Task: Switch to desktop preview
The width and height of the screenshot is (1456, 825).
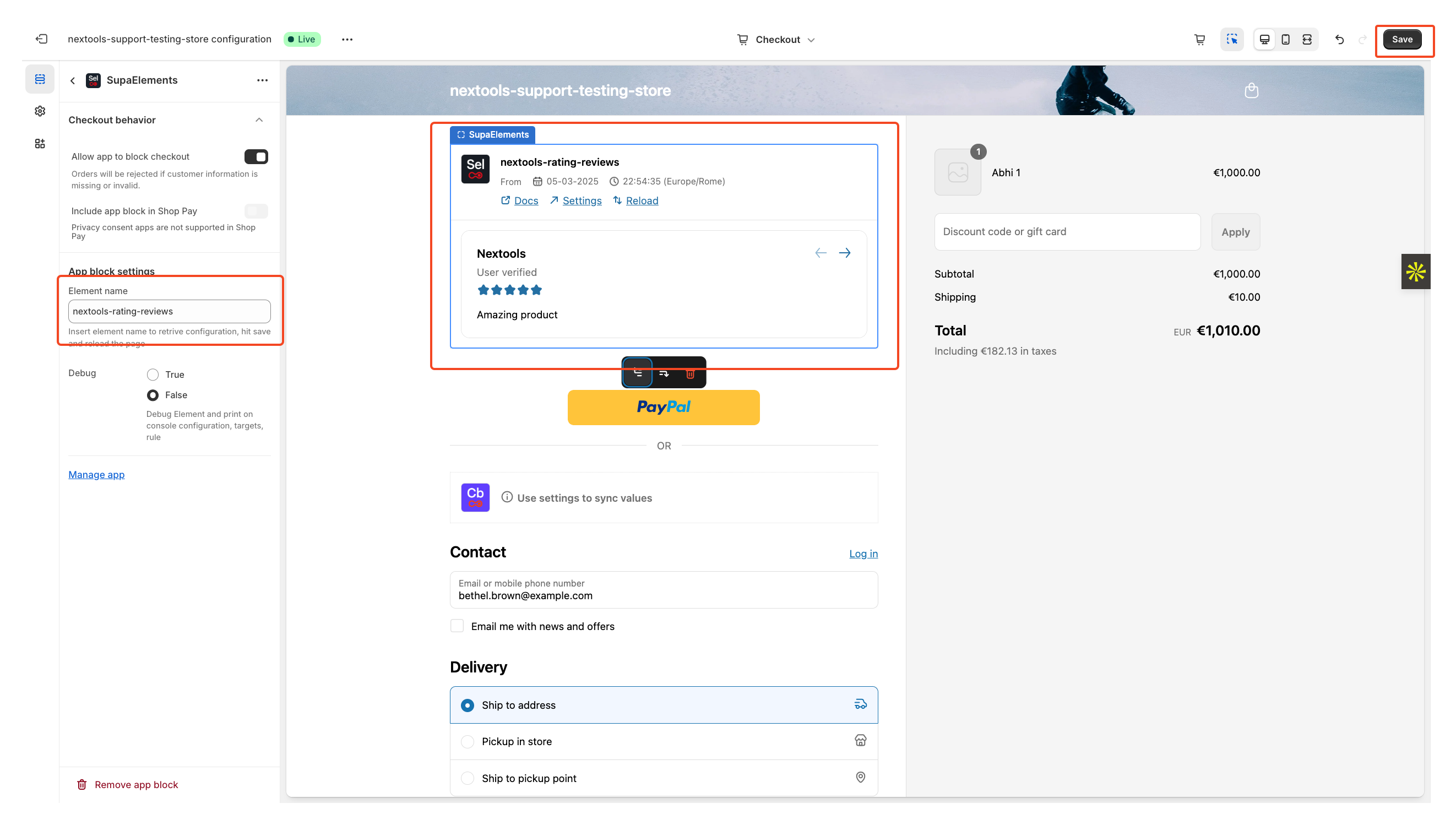Action: pos(1264,39)
